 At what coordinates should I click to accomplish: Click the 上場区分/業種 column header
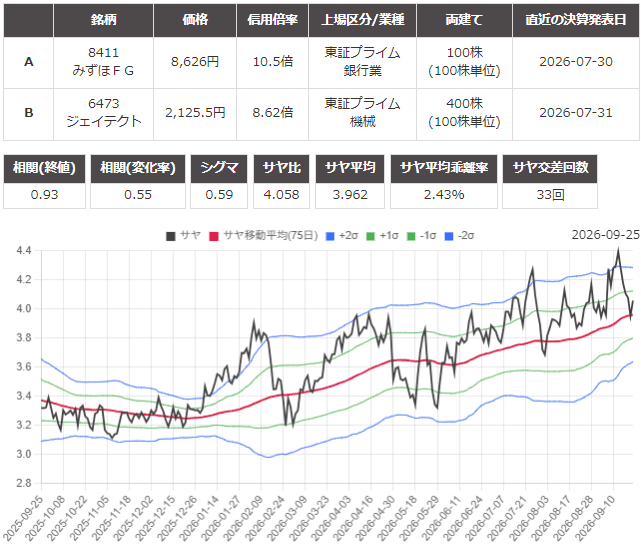(x=363, y=20)
